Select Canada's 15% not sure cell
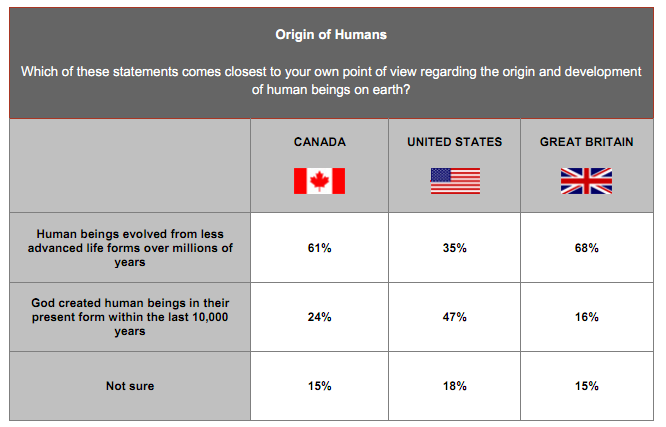 [x=319, y=386]
